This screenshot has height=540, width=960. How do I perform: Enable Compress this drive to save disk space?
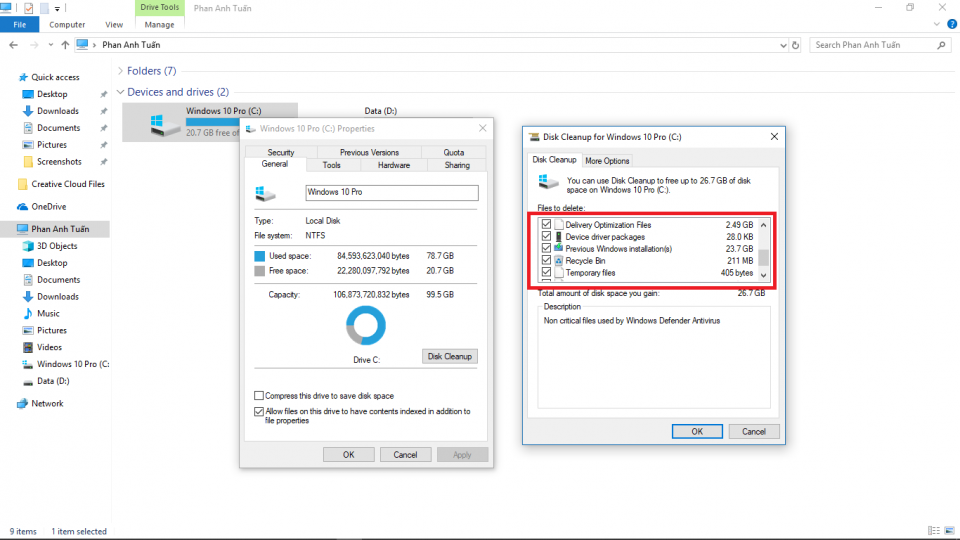[259, 396]
